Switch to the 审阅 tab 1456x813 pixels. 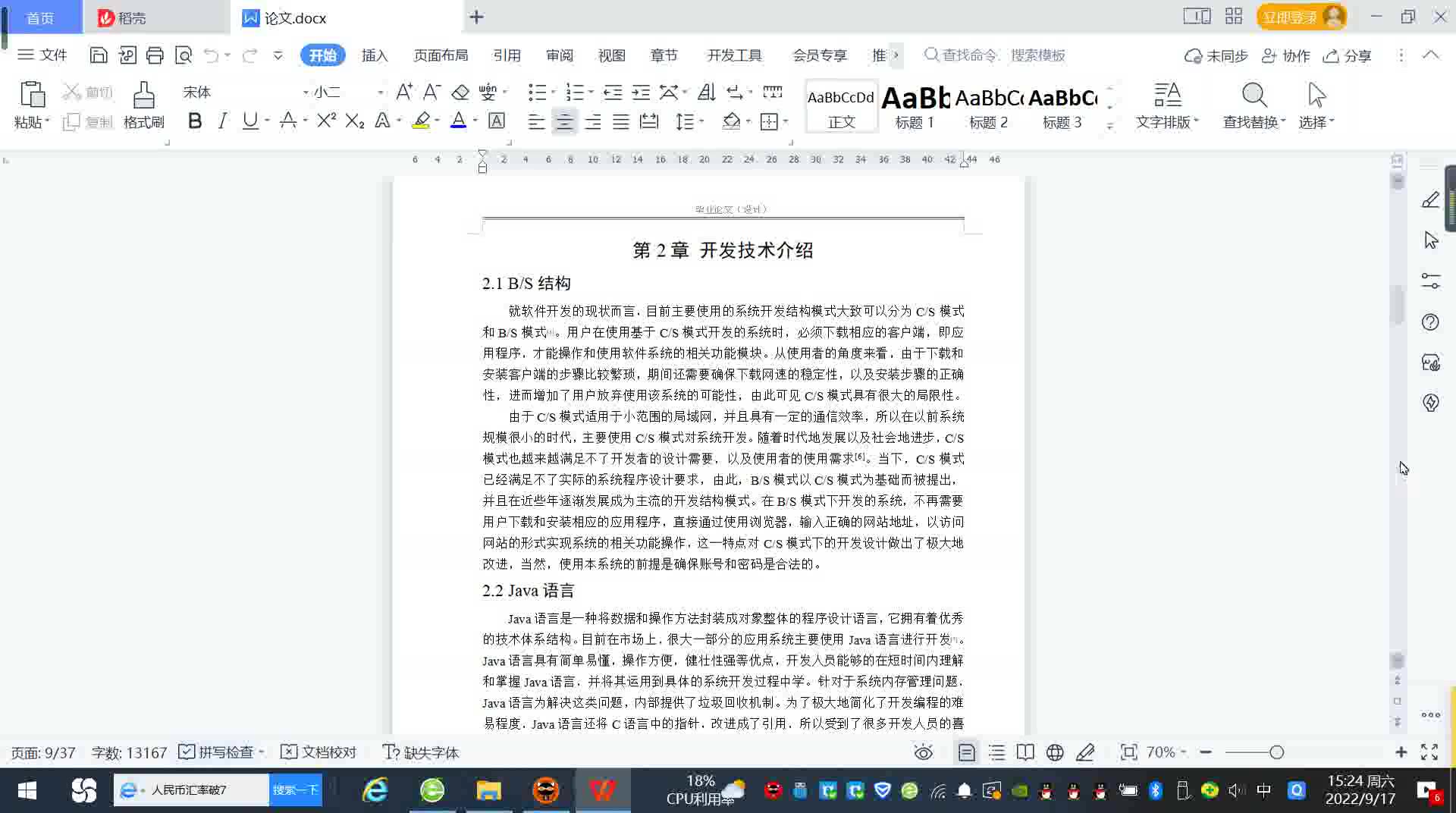pyautogui.click(x=560, y=55)
